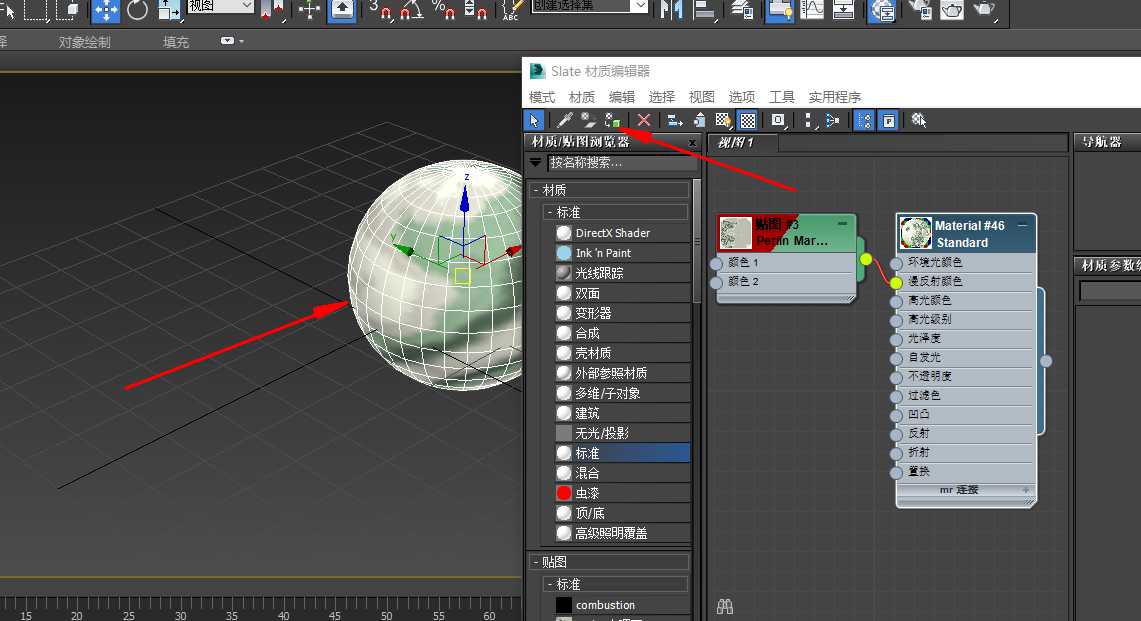Show shaded material in viewport icon
Screen dimensions: 1141x621
click(x=723, y=120)
